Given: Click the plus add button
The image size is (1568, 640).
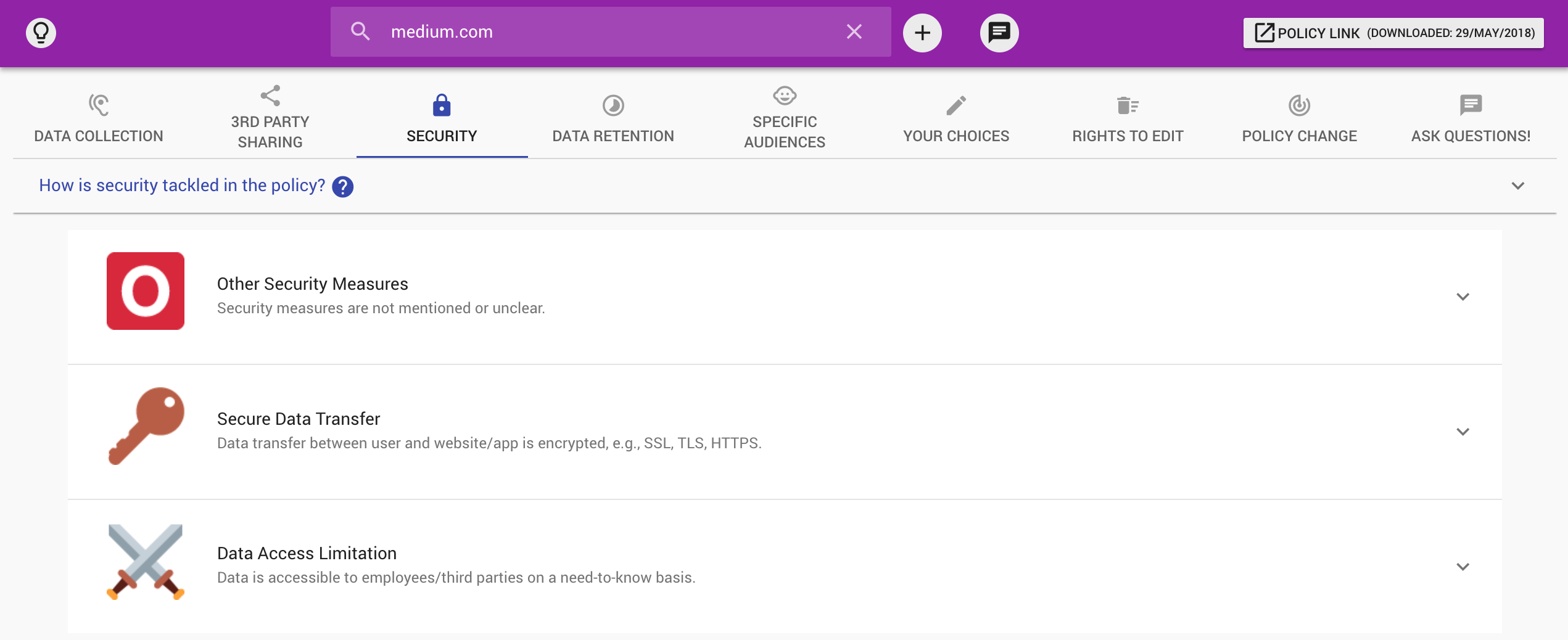Looking at the screenshot, I should click(x=922, y=33).
